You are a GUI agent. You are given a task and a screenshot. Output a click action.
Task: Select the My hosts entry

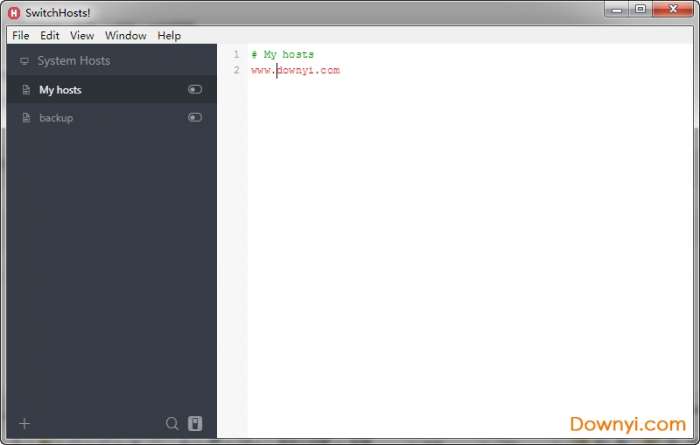[x=112, y=90]
